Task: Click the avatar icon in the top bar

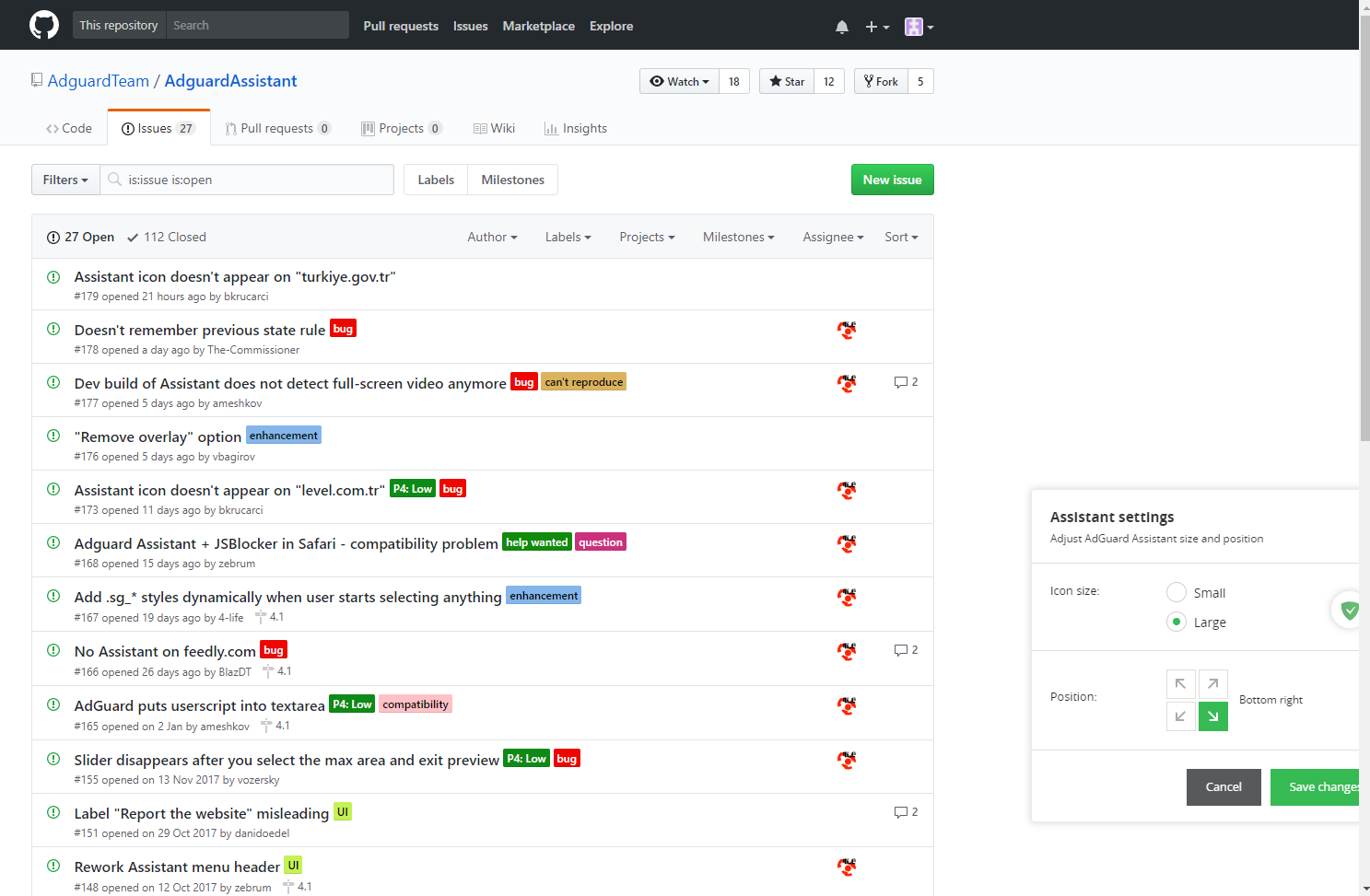Action: click(x=914, y=26)
